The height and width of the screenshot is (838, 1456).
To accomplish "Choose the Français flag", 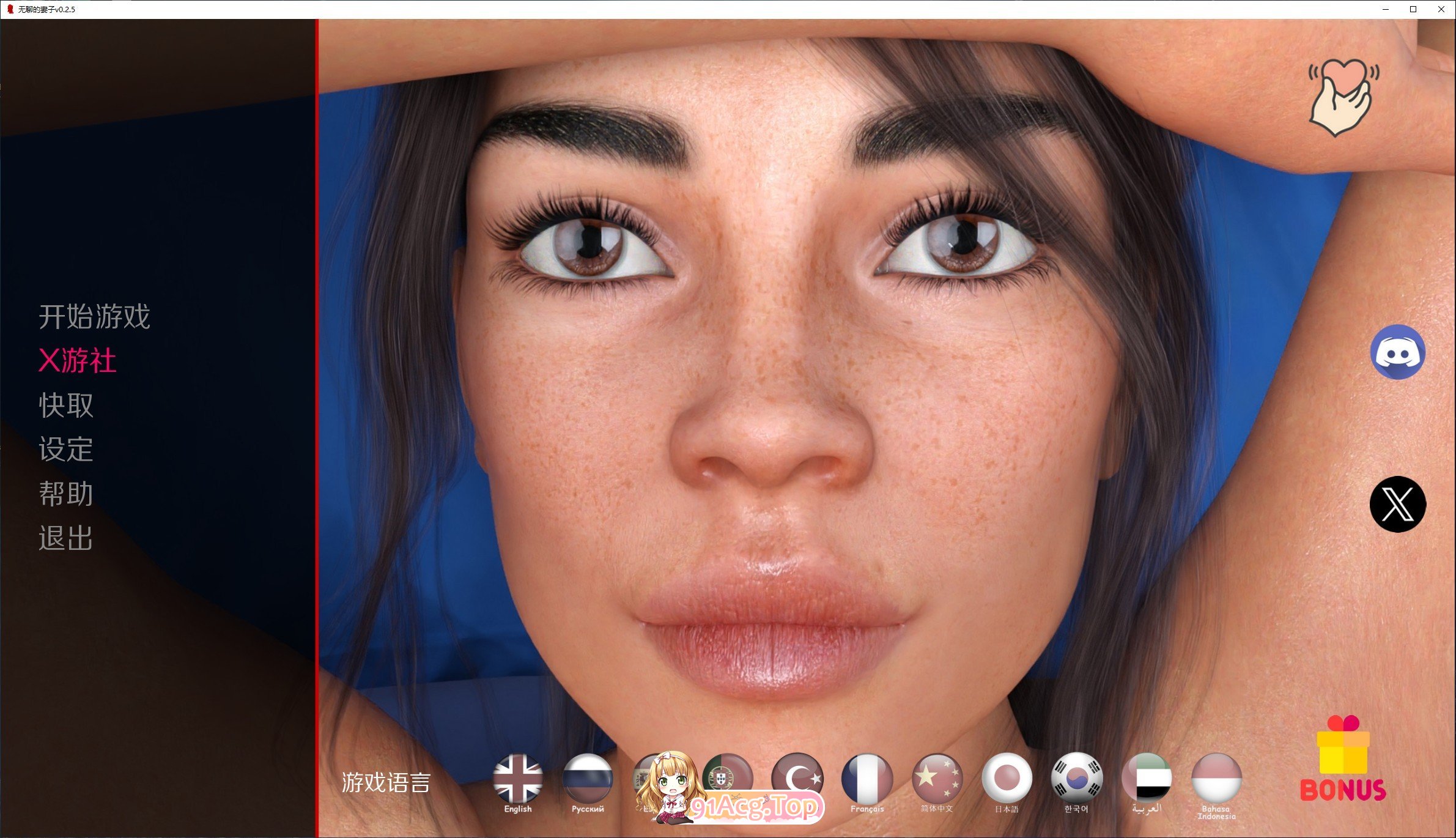I will point(867,779).
